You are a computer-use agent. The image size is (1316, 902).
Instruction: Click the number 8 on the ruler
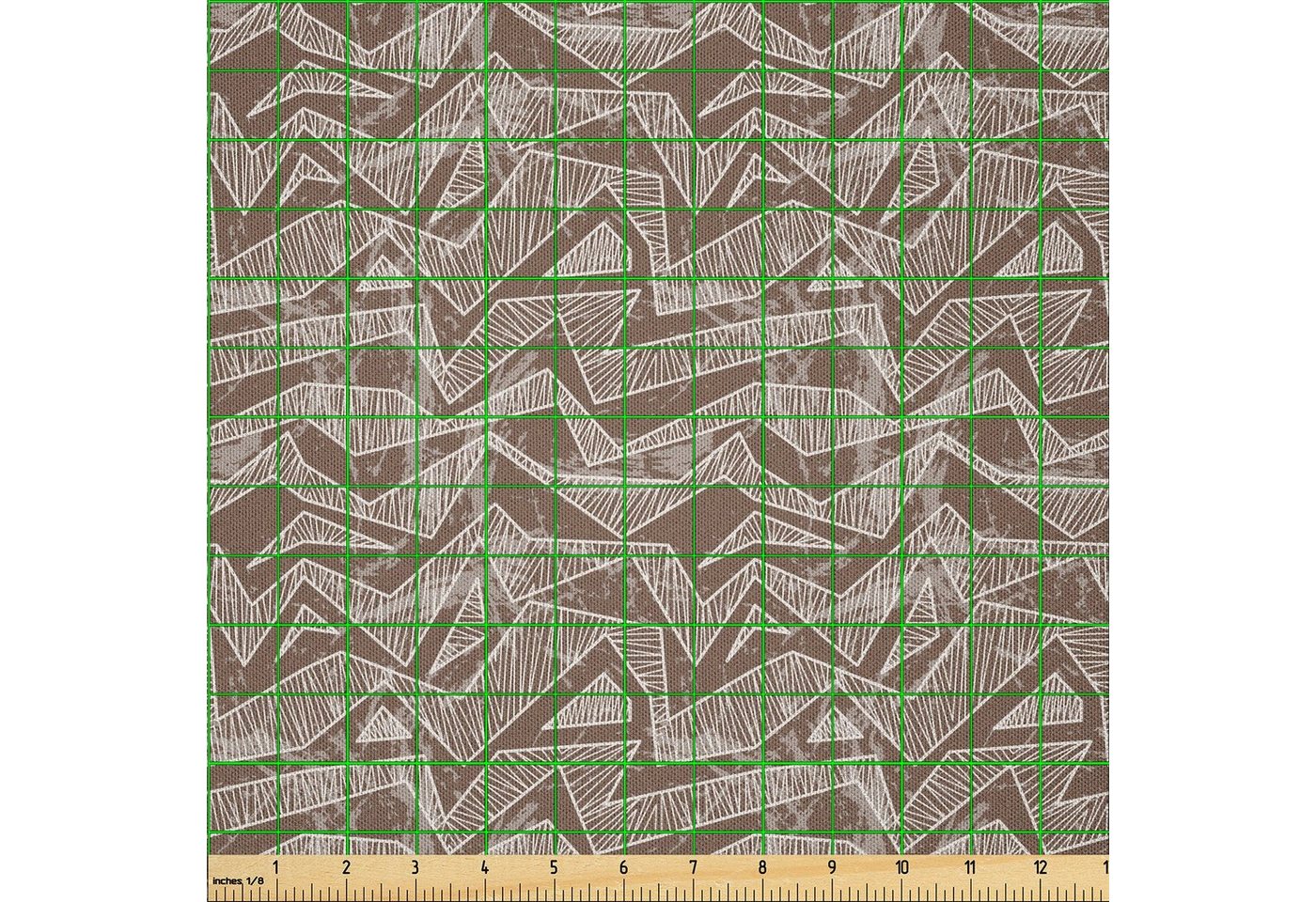click(x=762, y=866)
